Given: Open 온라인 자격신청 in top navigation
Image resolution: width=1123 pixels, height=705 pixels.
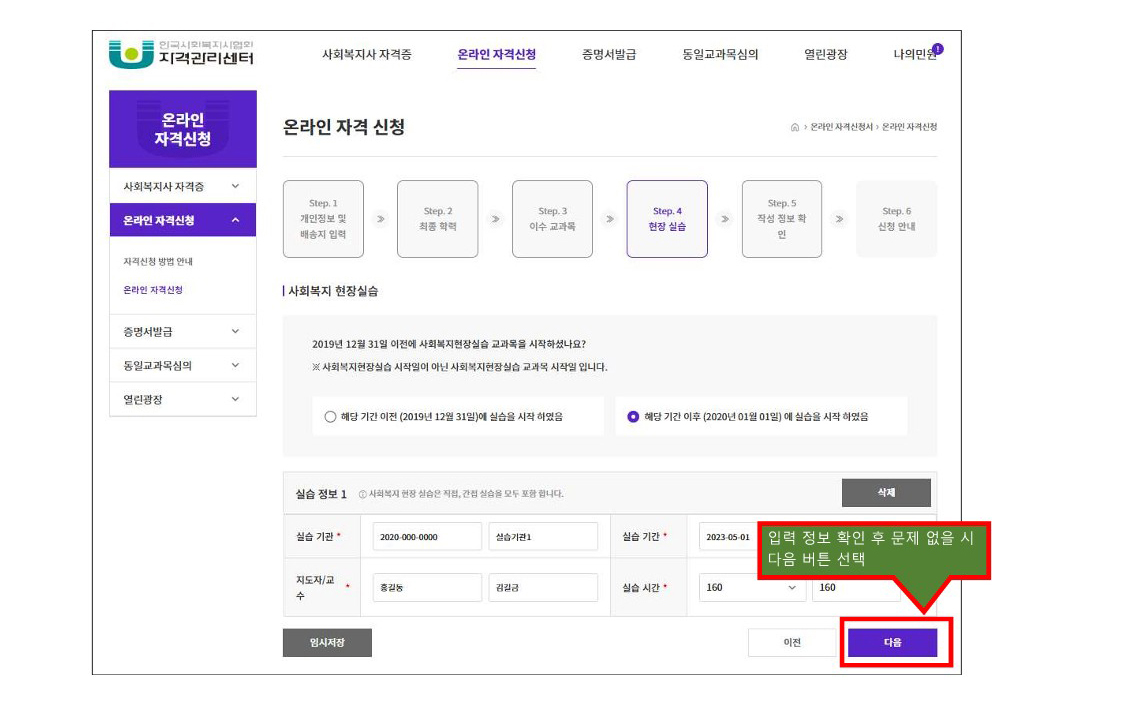Looking at the screenshot, I should click(496, 54).
